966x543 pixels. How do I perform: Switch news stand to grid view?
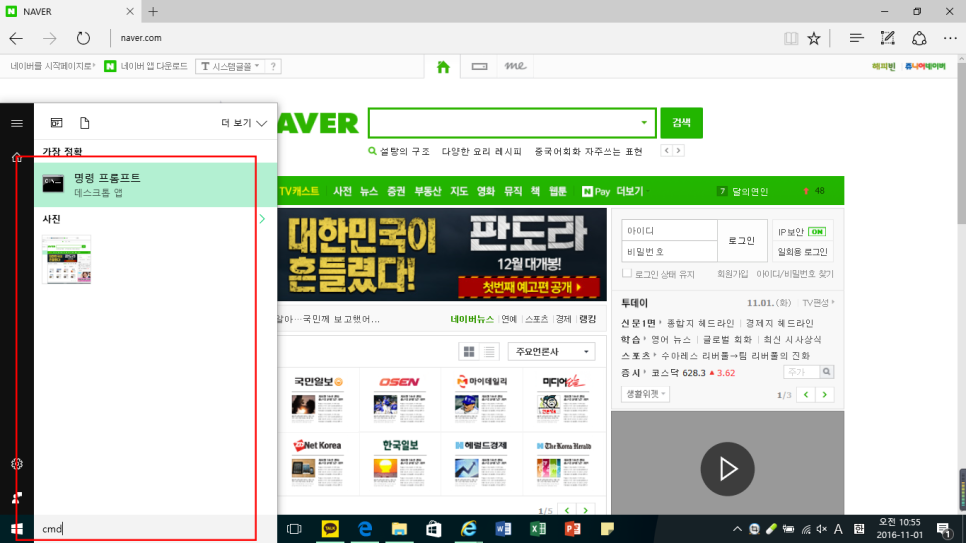tap(469, 351)
